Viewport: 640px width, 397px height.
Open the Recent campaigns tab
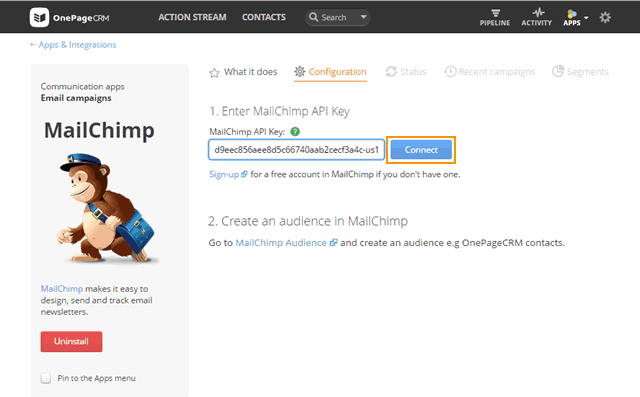[490, 72]
